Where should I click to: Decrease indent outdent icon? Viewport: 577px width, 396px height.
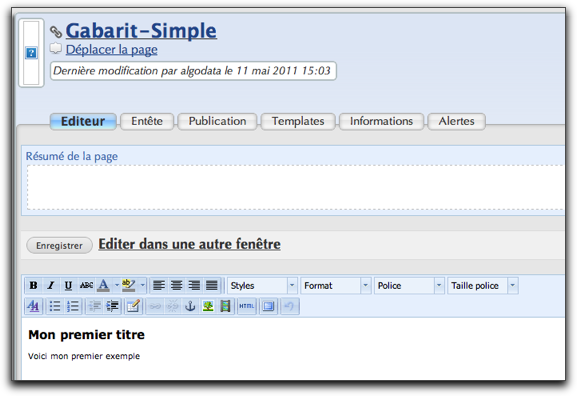coord(95,306)
